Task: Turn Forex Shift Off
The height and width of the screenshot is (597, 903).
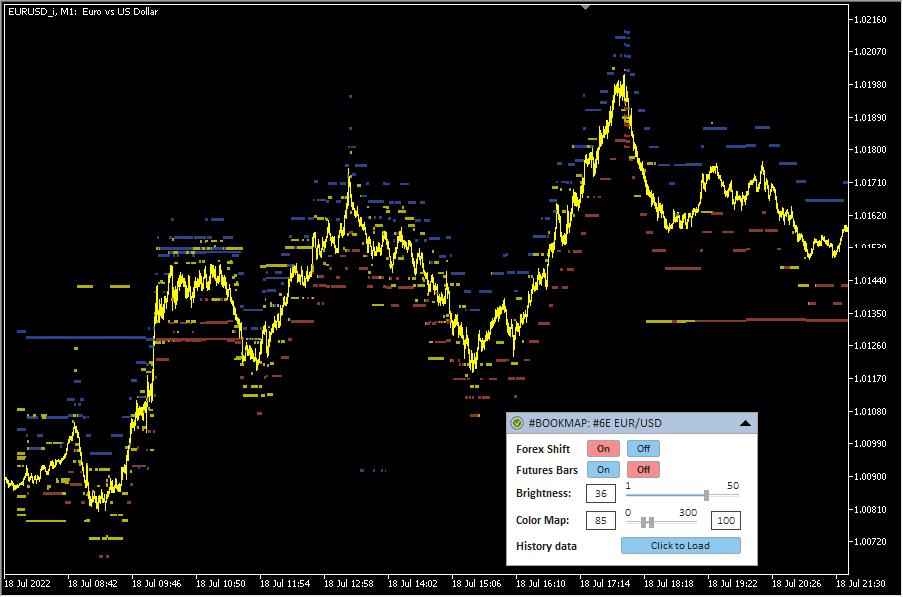Action: pos(643,449)
